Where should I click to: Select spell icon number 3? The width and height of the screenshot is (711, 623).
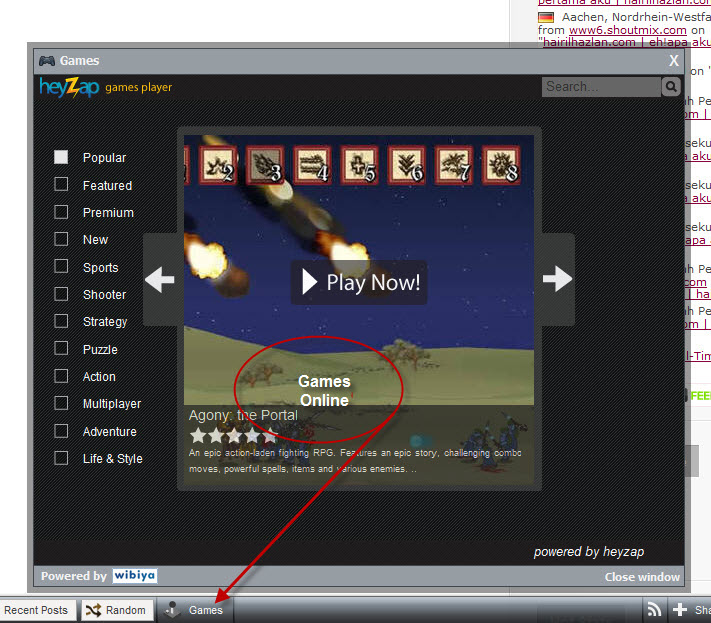coord(265,165)
